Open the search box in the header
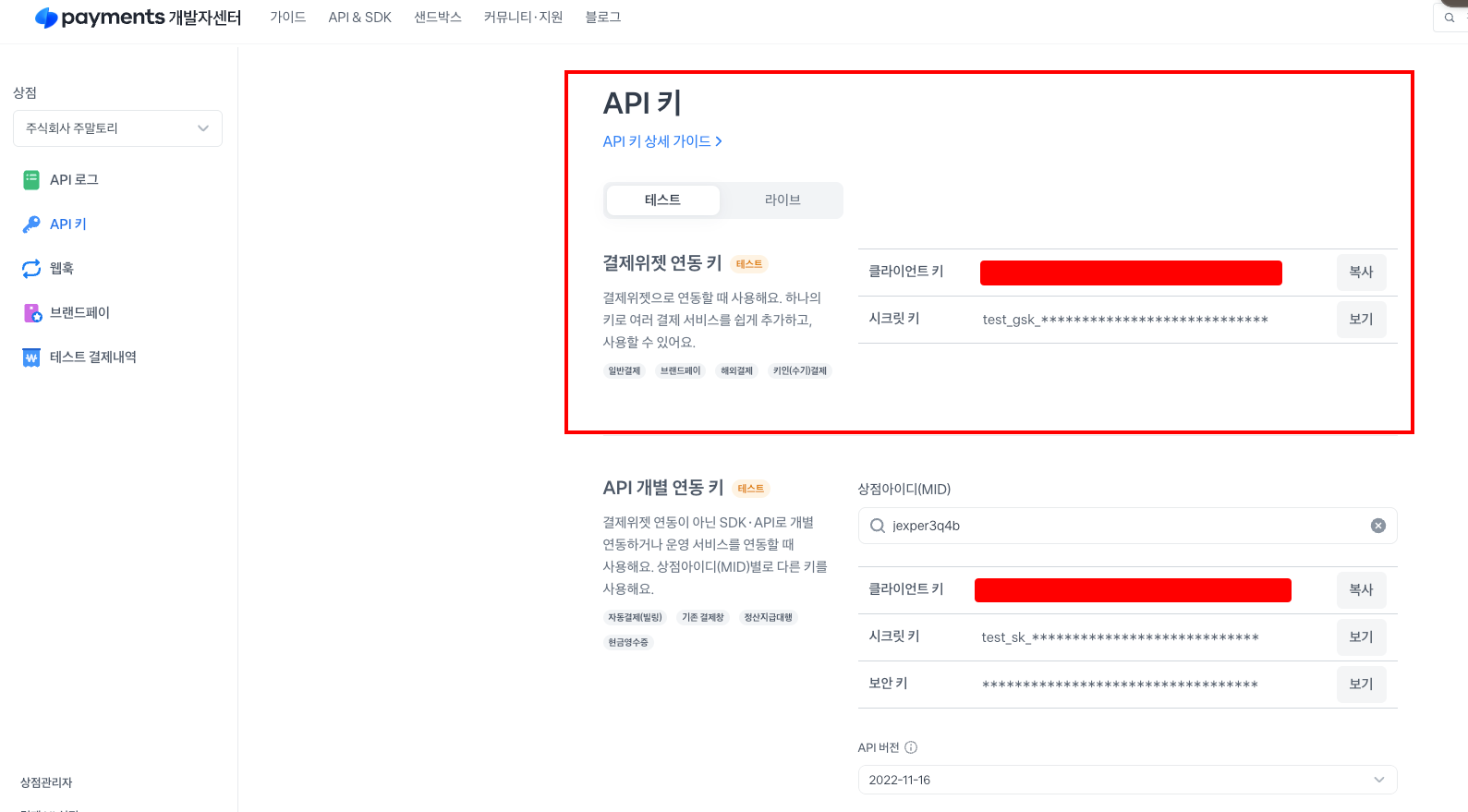The height and width of the screenshot is (812, 1468). click(x=1450, y=18)
